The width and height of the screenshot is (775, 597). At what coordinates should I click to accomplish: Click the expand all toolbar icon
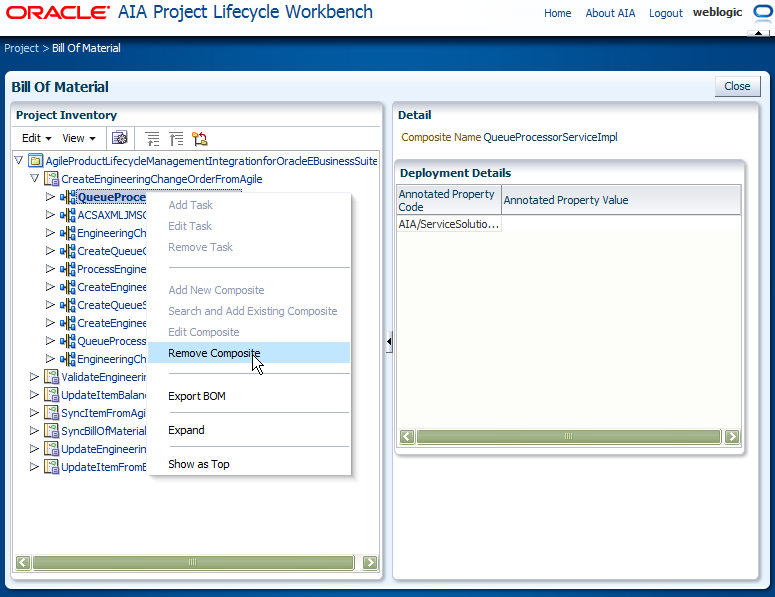tap(152, 139)
